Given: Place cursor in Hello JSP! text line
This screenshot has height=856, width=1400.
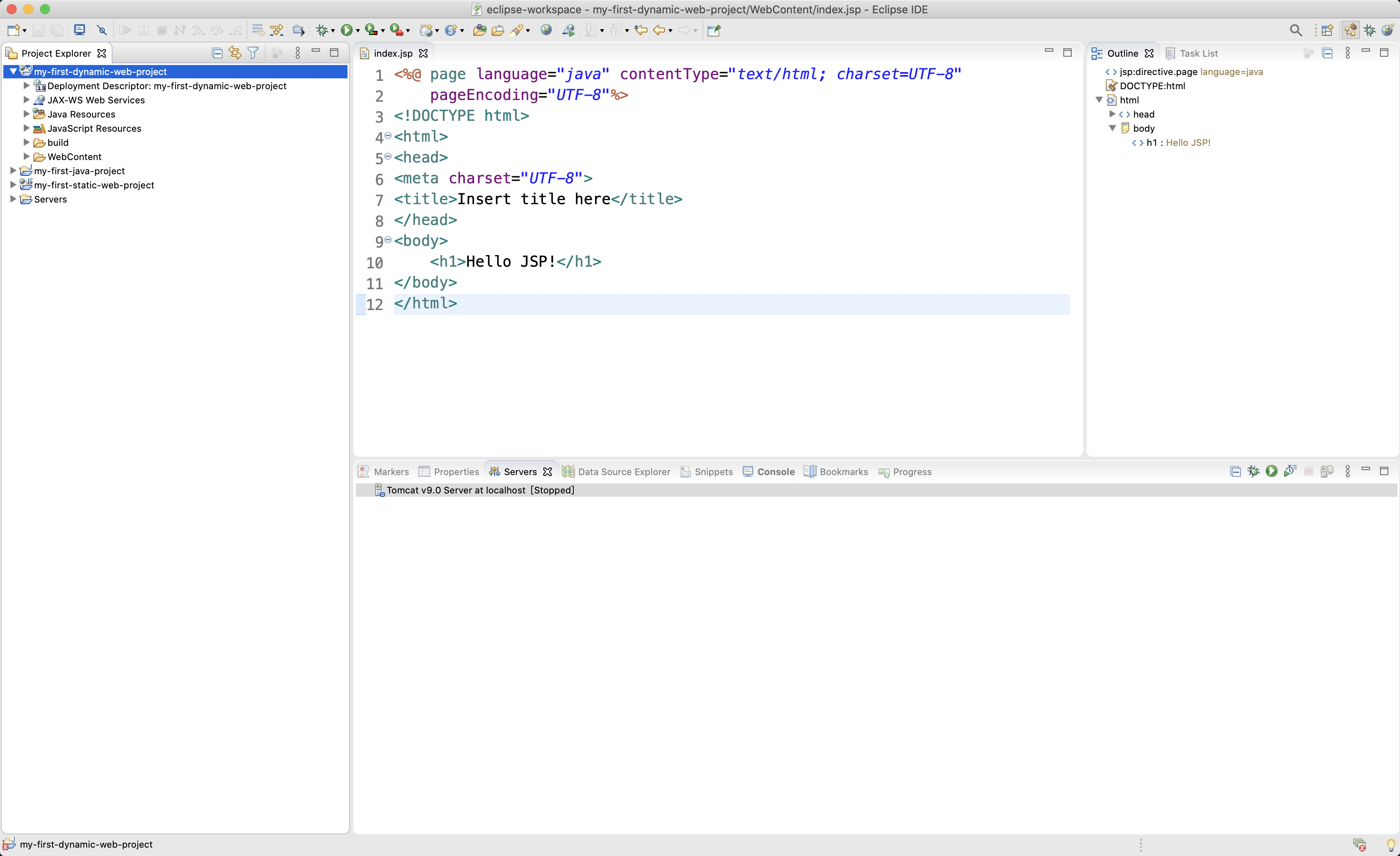Looking at the screenshot, I should [511, 261].
